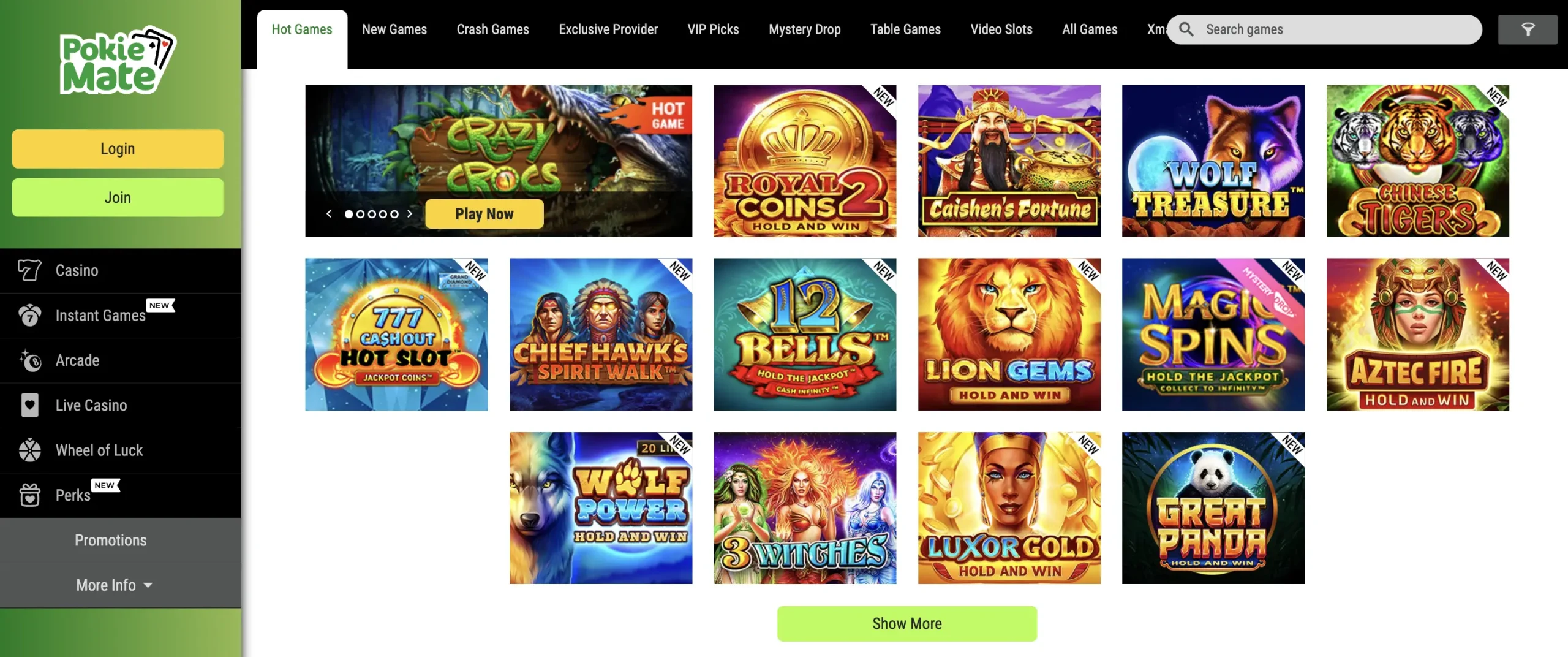Click the Live Casino card icon
This screenshot has height=657, width=1568.
pyautogui.click(x=29, y=405)
